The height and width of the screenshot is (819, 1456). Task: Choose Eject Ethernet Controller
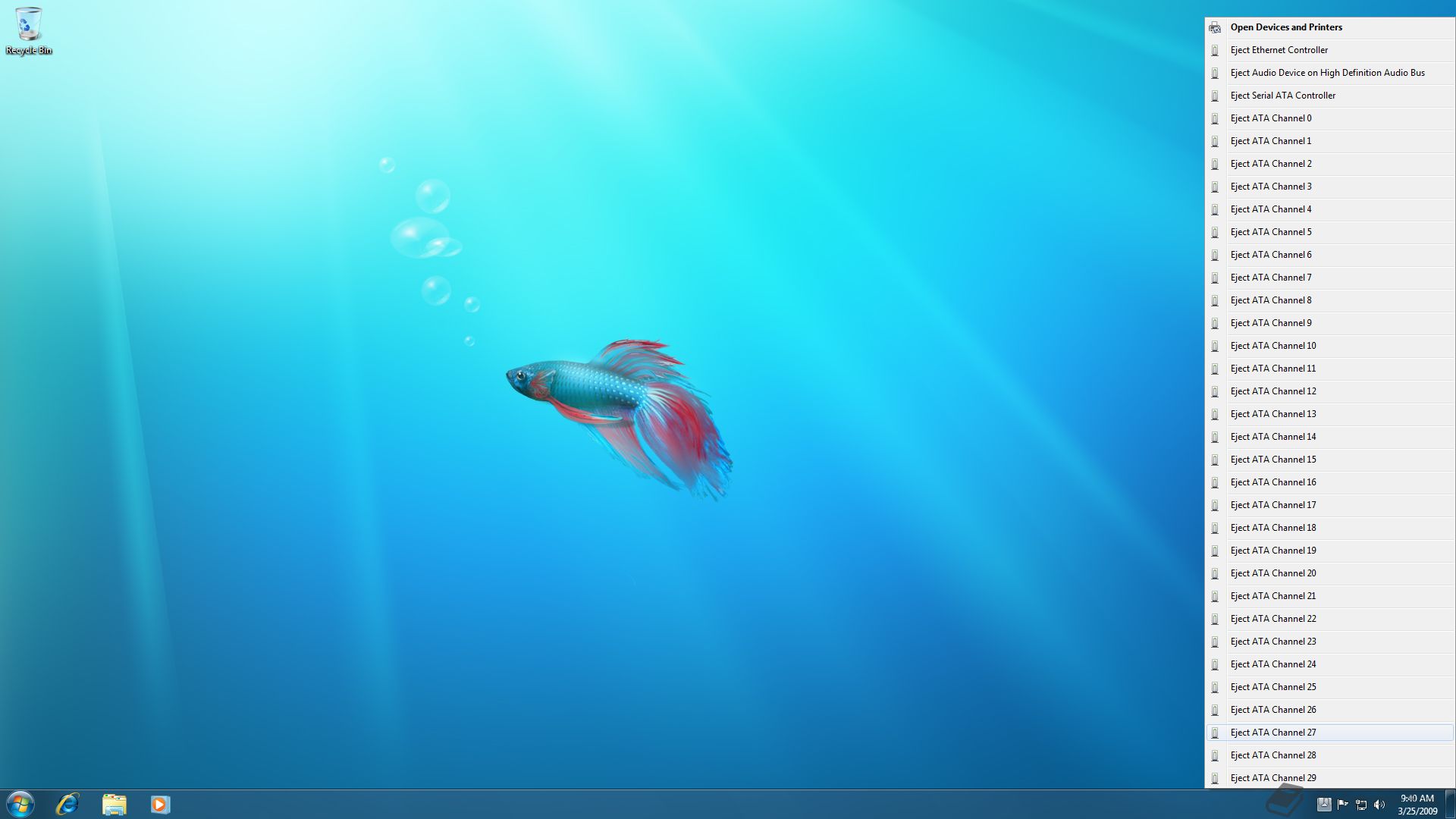click(1329, 50)
